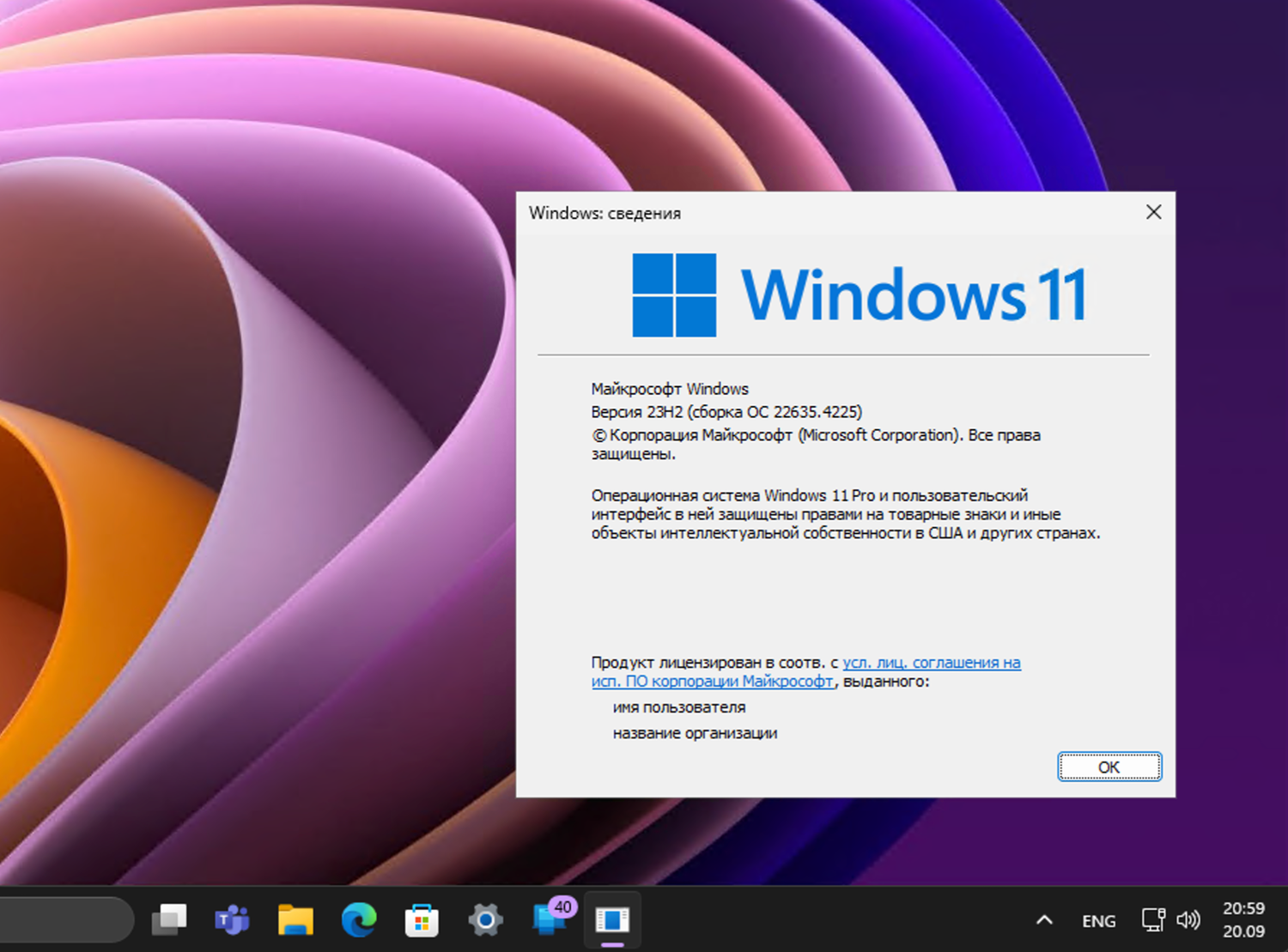Select the active winver window taskbar icon

click(x=612, y=919)
